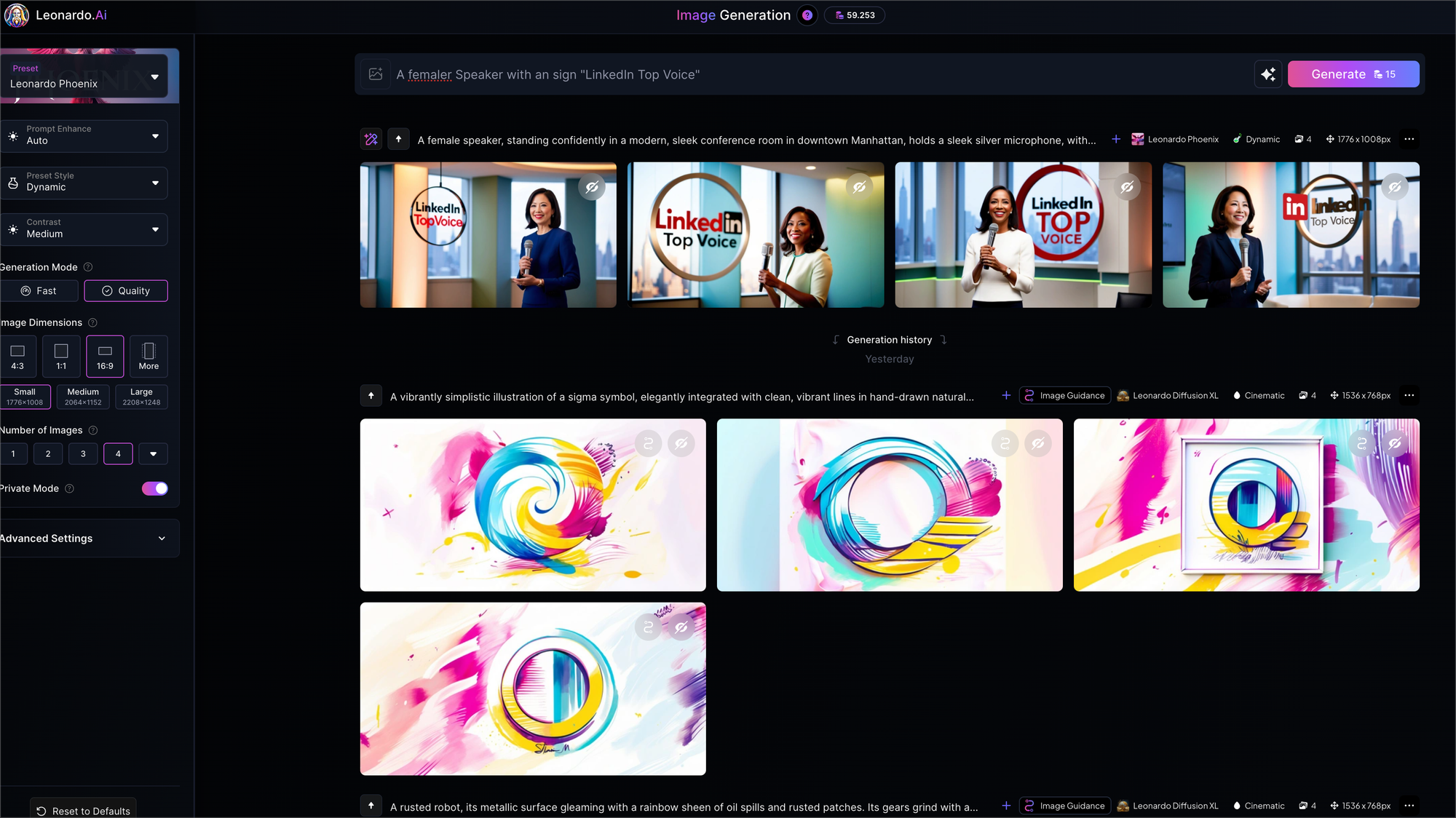
Task: Select the 1:1 image dimension option
Action: click(x=61, y=357)
